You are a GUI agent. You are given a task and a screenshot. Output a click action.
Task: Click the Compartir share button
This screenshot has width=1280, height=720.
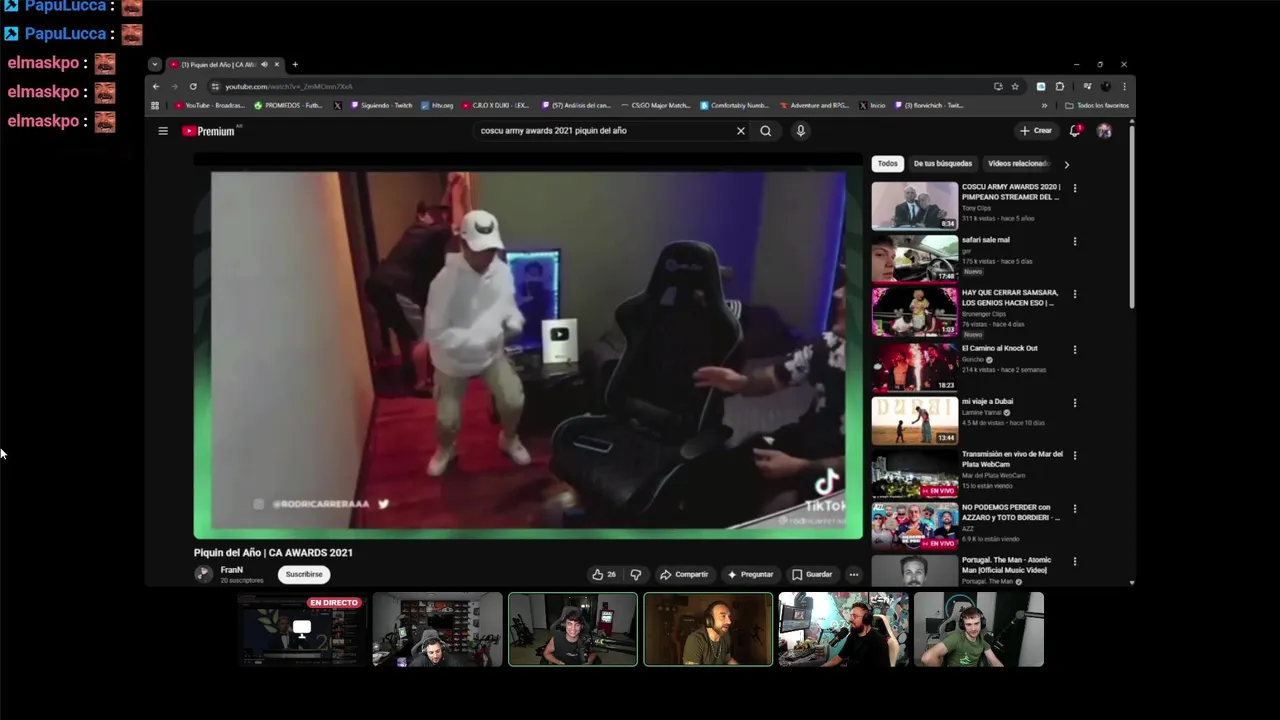click(x=684, y=574)
